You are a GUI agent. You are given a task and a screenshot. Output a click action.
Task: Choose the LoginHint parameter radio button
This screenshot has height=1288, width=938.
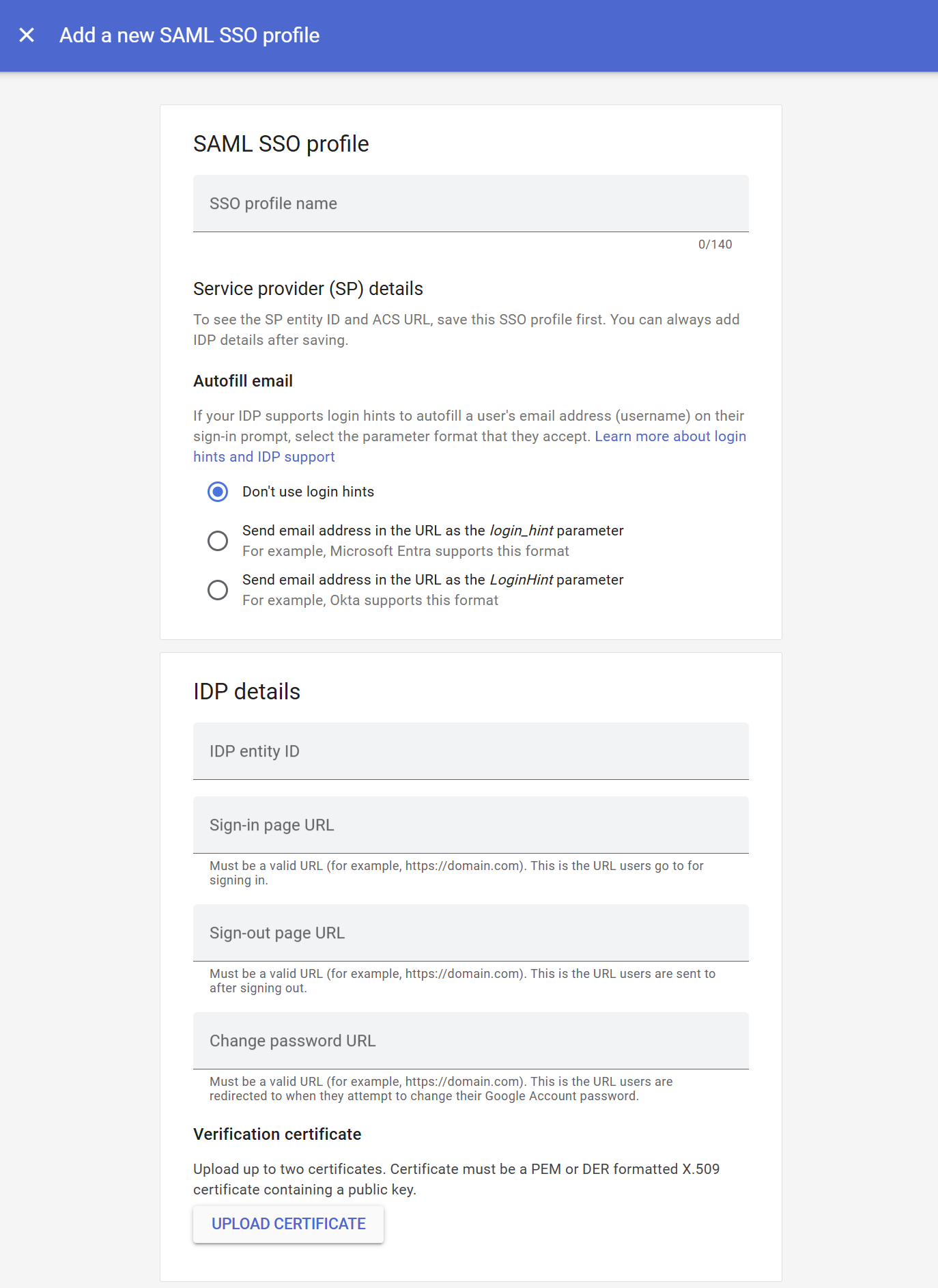click(x=218, y=590)
